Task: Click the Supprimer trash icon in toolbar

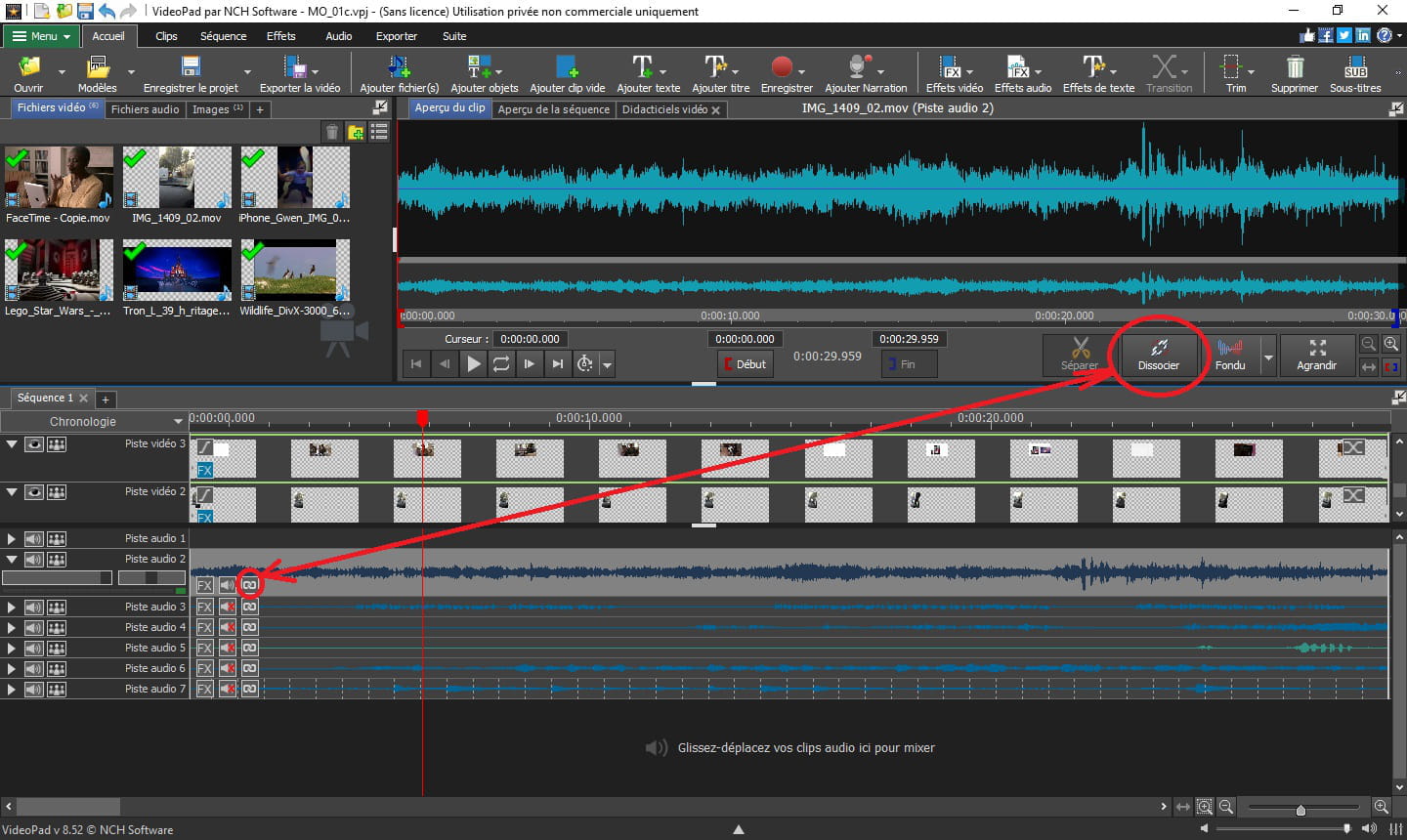Action: pos(1295,73)
